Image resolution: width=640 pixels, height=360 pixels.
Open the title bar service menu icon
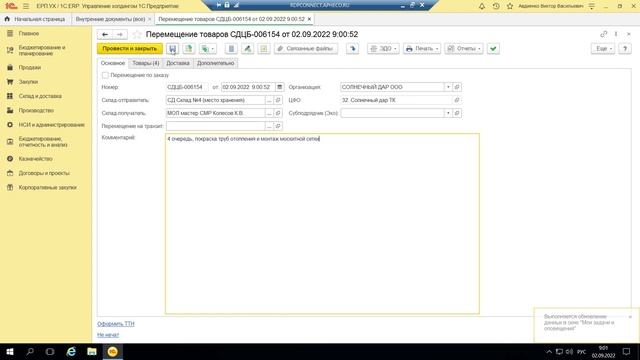point(592,6)
